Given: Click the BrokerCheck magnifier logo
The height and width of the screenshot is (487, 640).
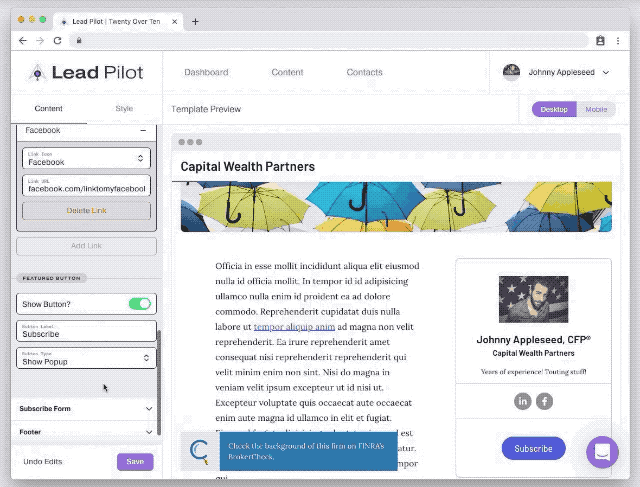Looking at the screenshot, I should point(200,451).
